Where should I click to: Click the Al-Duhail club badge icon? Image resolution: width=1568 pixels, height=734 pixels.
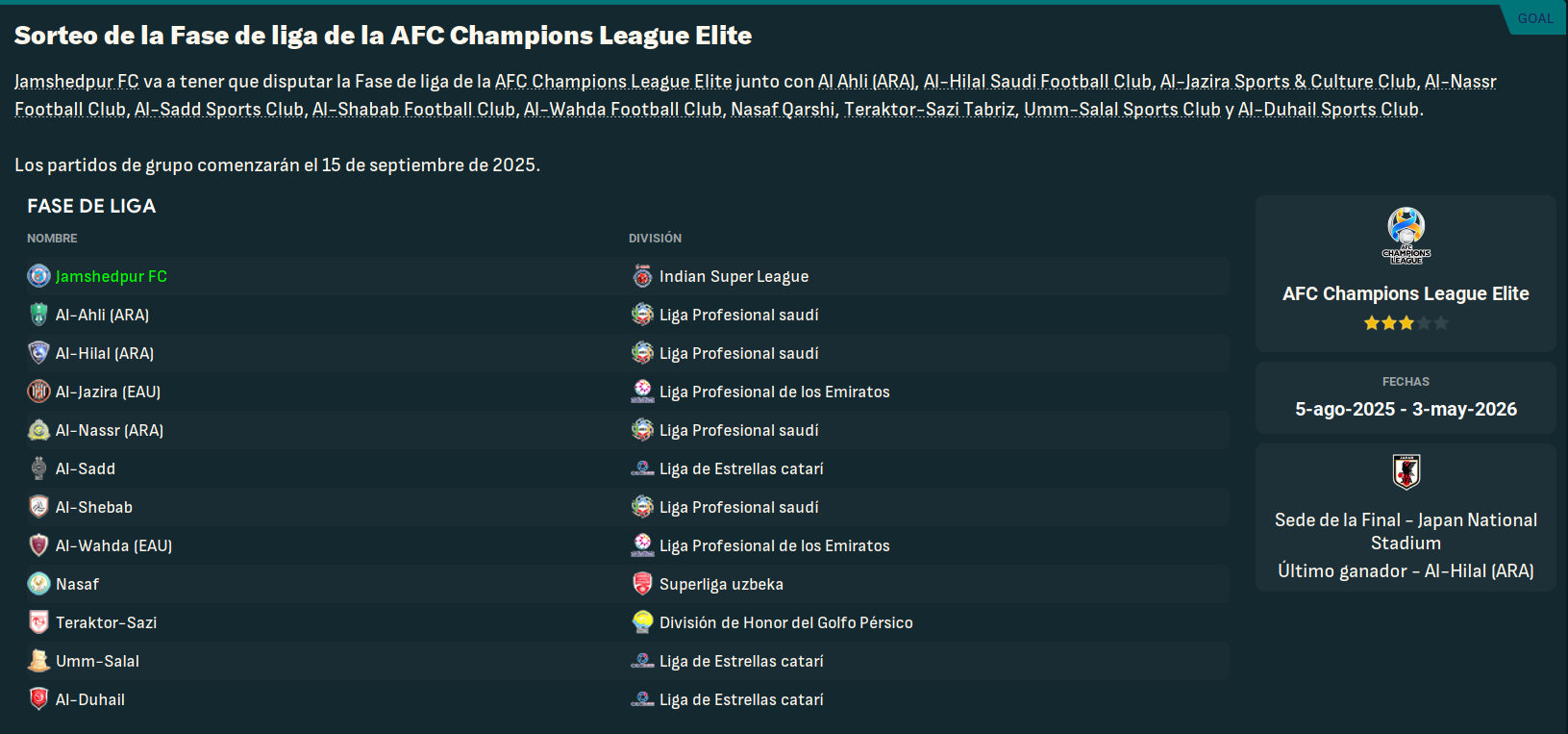38,699
